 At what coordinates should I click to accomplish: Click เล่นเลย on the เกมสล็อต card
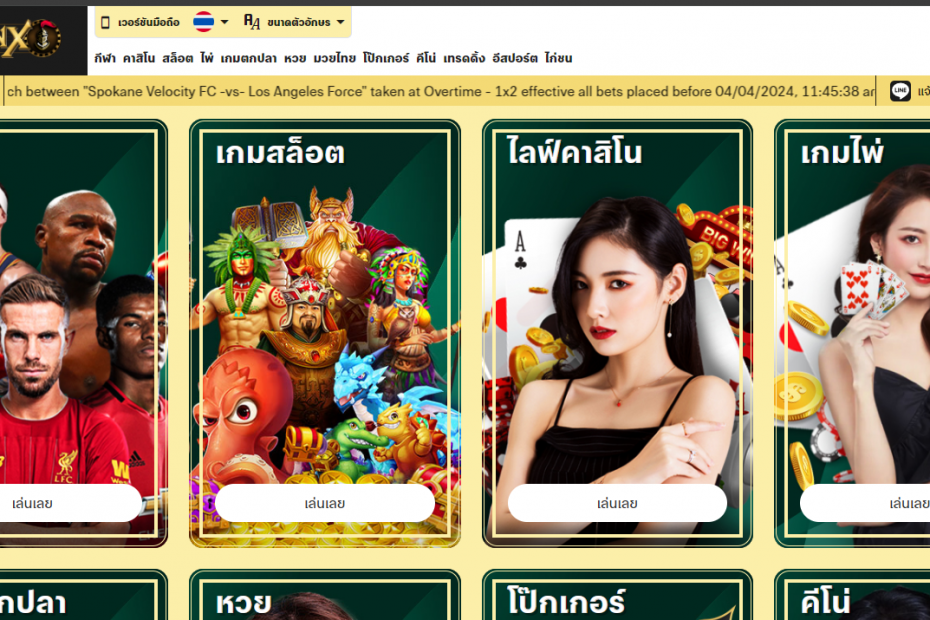(324, 503)
